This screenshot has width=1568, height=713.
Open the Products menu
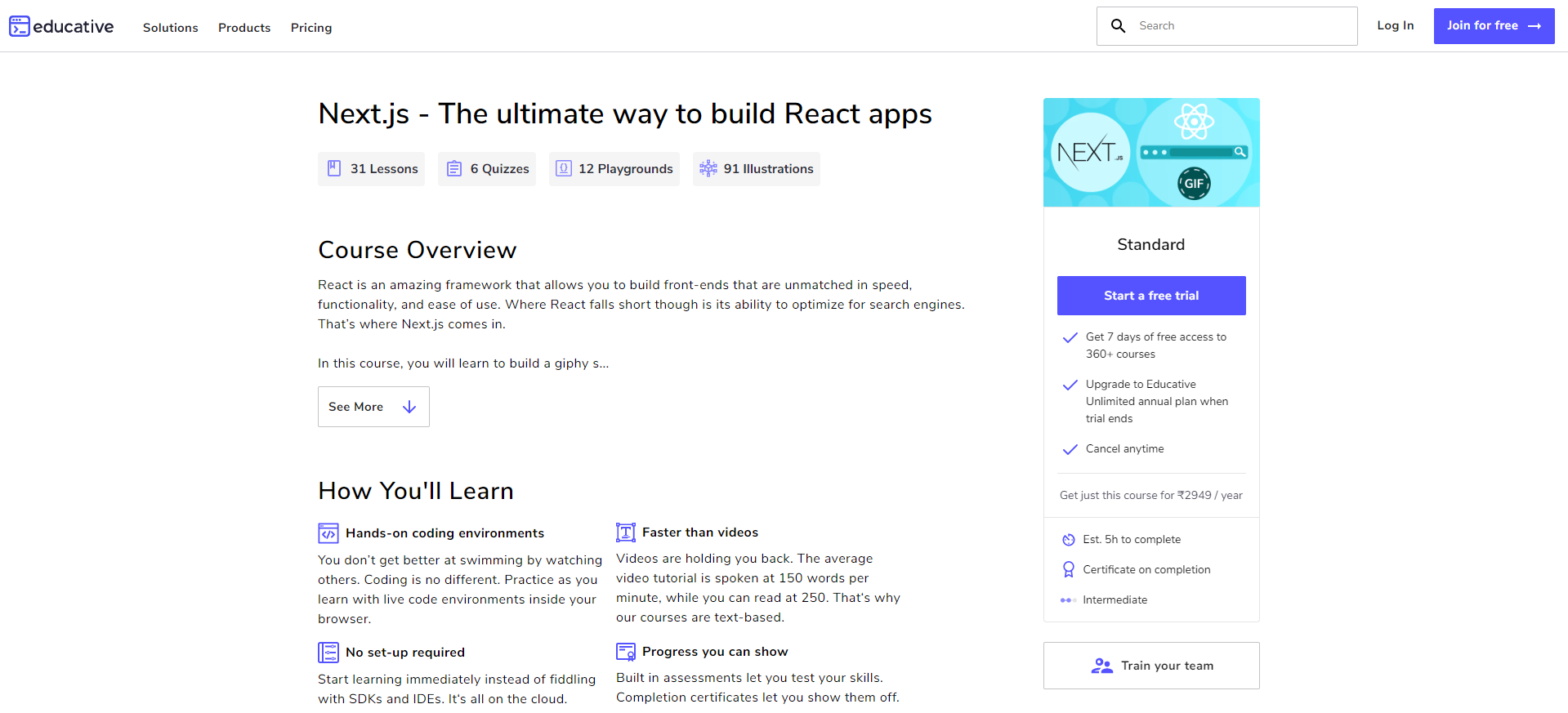(x=244, y=28)
